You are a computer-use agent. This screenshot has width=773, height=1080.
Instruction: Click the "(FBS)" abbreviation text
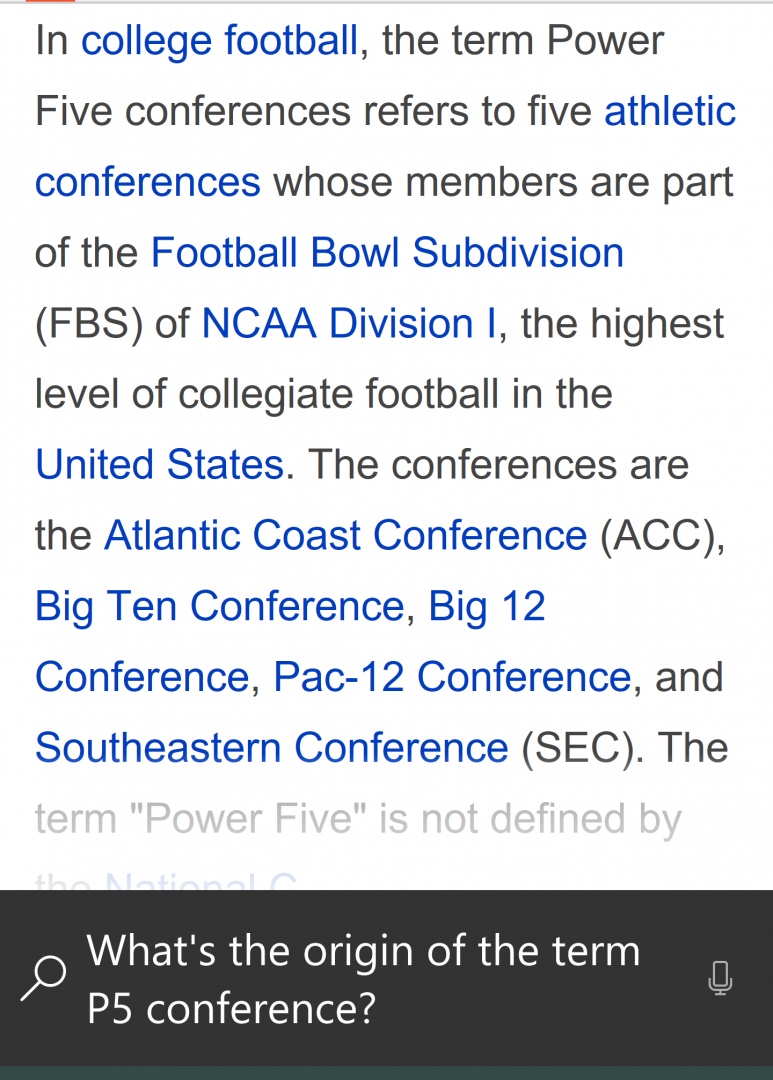(85, 324)
